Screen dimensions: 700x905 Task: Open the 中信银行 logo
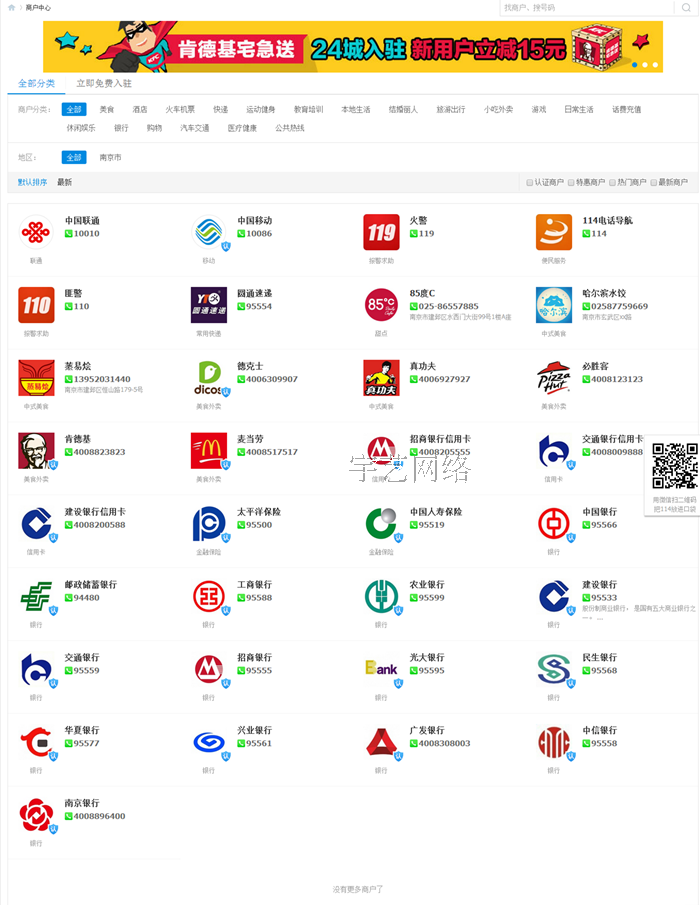[x=553, y=742]
